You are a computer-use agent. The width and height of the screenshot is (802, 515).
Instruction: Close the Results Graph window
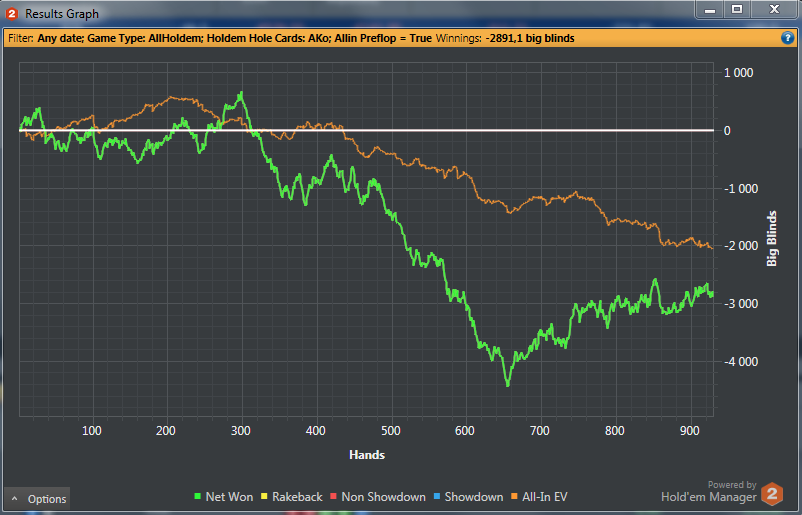click(774, 10)
